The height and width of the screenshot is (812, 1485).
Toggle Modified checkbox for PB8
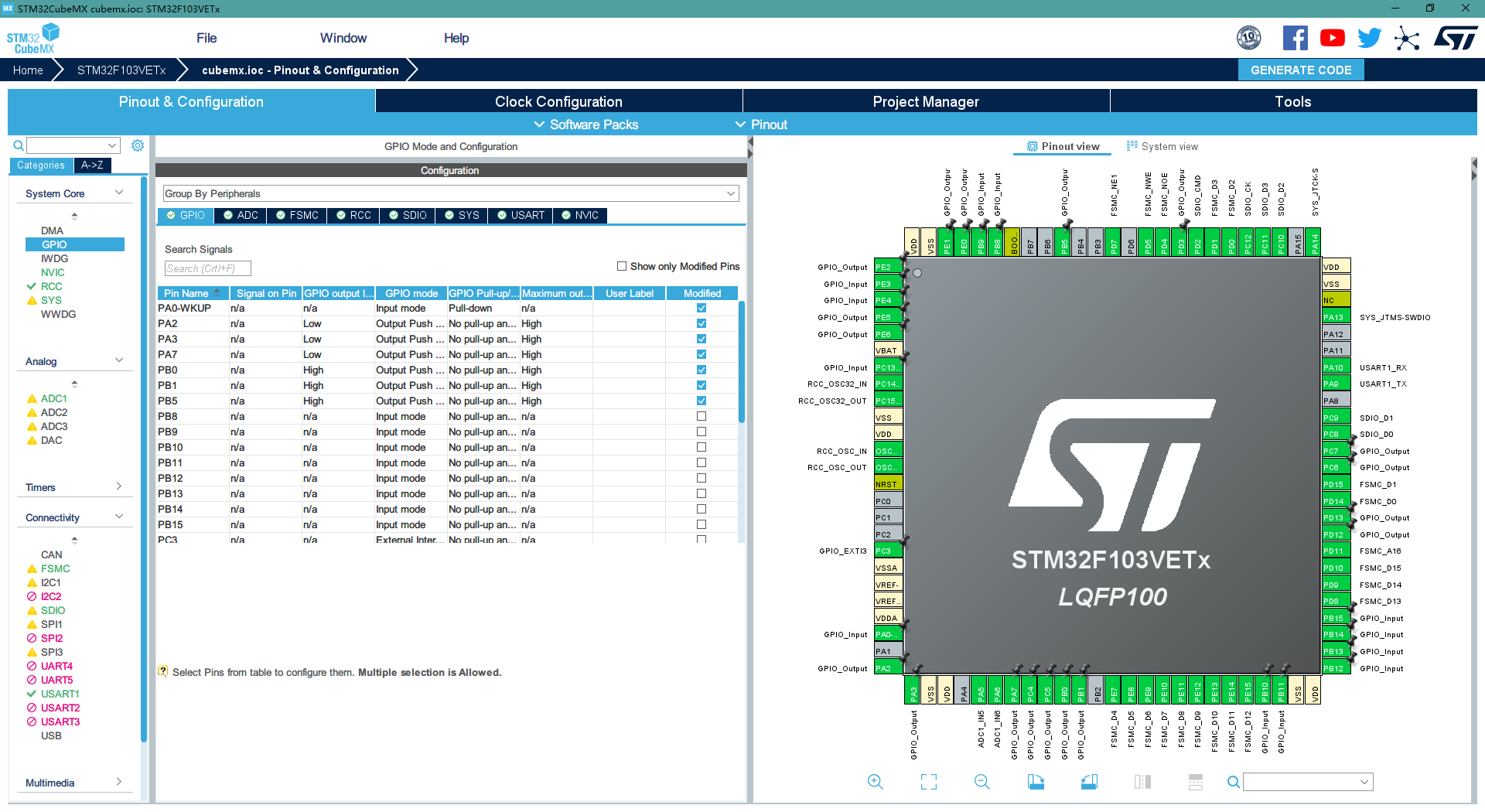[702, 416]
